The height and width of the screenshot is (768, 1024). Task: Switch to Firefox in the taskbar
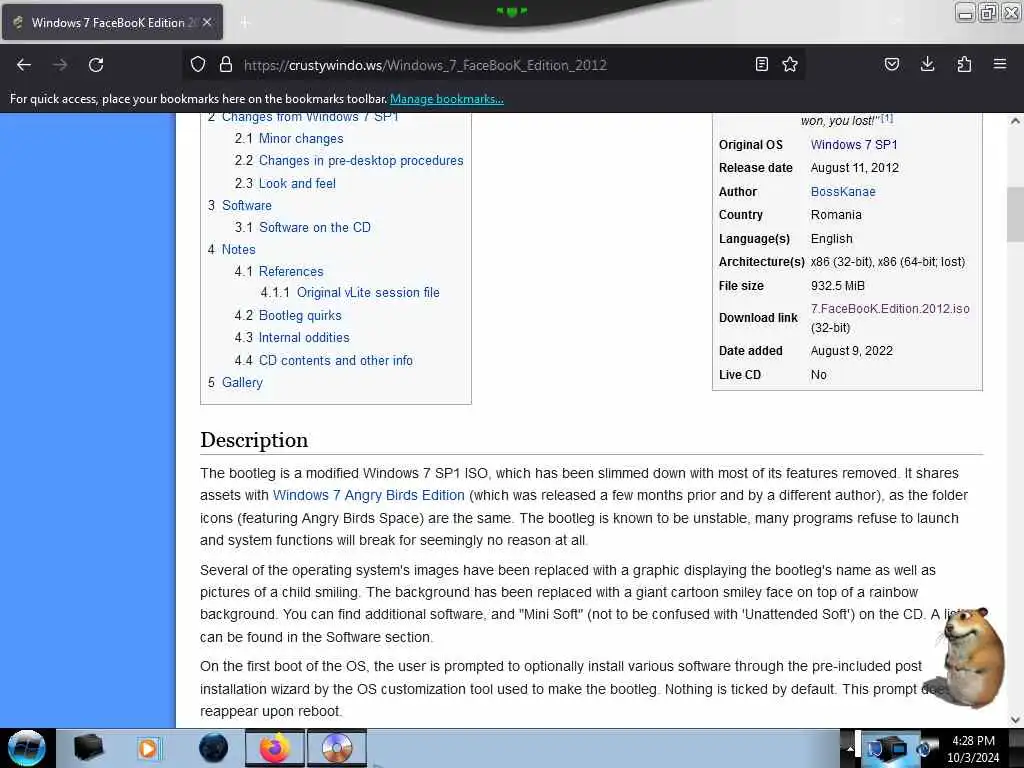(x=275, y=748)
